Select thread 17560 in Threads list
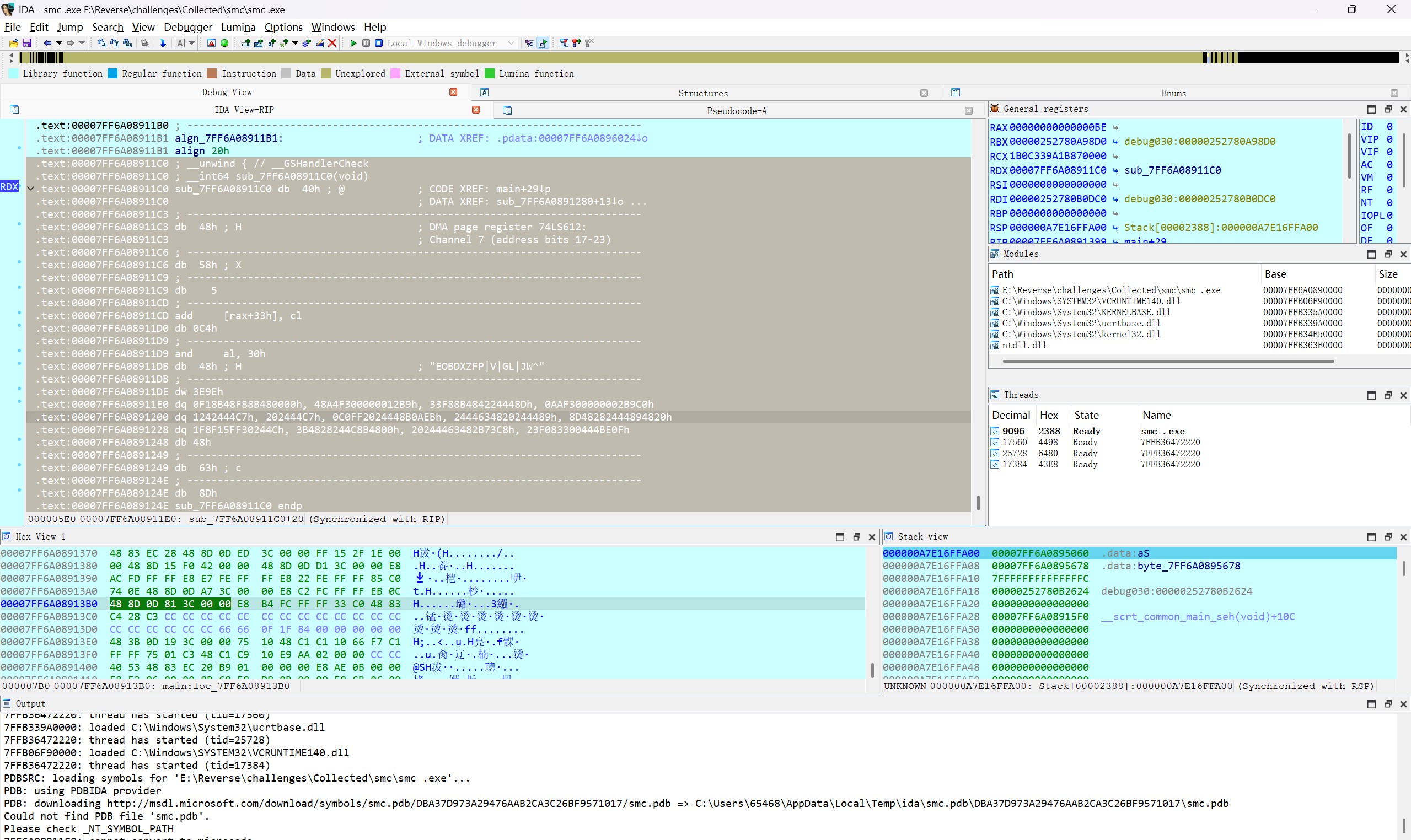1411x840 pixels. coord(1014,443)
